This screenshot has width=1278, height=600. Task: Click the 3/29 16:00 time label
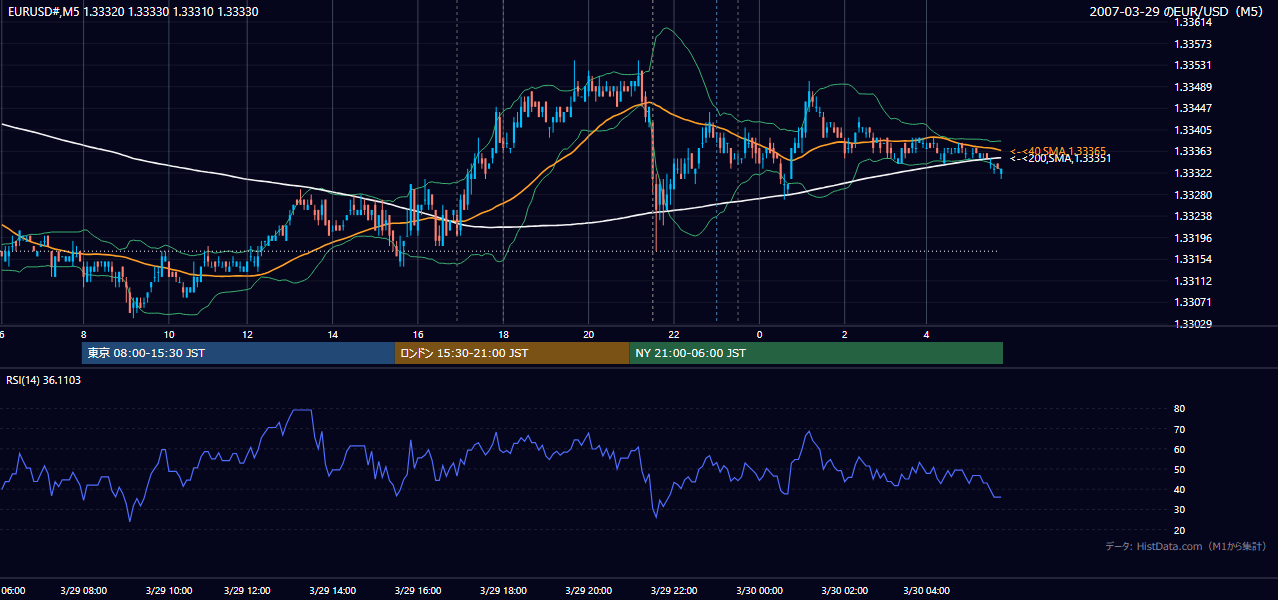pos(419,590)
